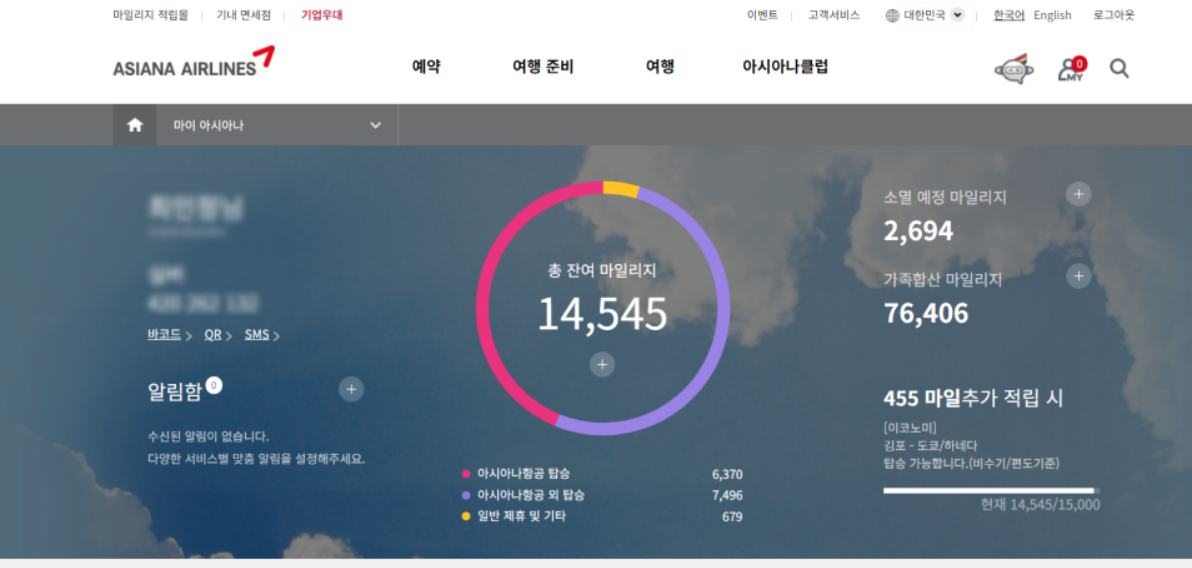
Task: Expand 소멸 예정 마일리지 details with plus
Action: (x=1078, y=194)
